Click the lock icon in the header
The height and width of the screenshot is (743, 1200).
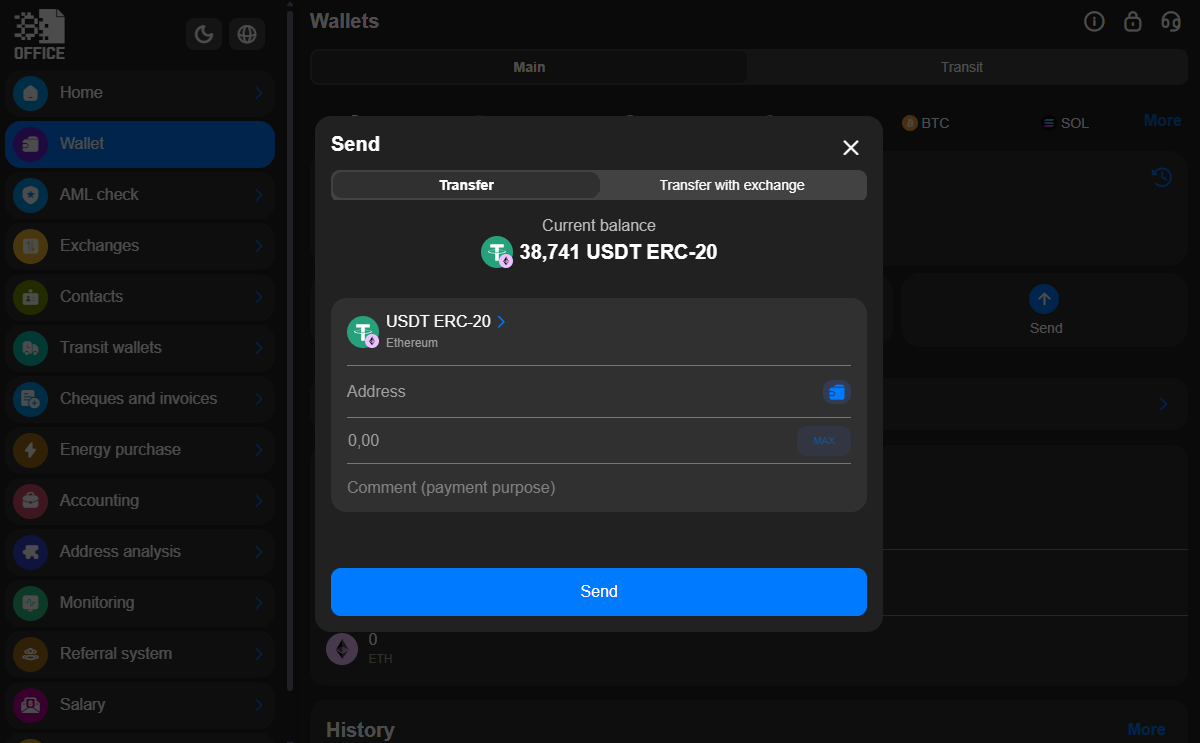pos(1132,21)
